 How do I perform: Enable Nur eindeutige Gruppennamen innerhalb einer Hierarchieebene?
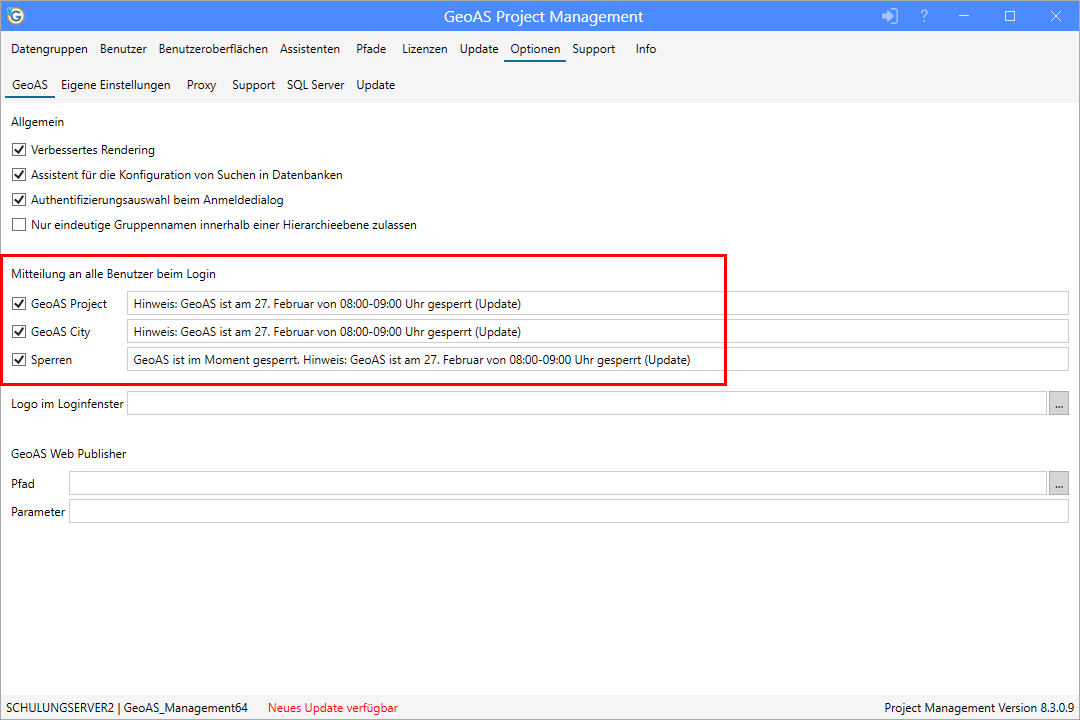pyautogui.click(x=18, y=224)
